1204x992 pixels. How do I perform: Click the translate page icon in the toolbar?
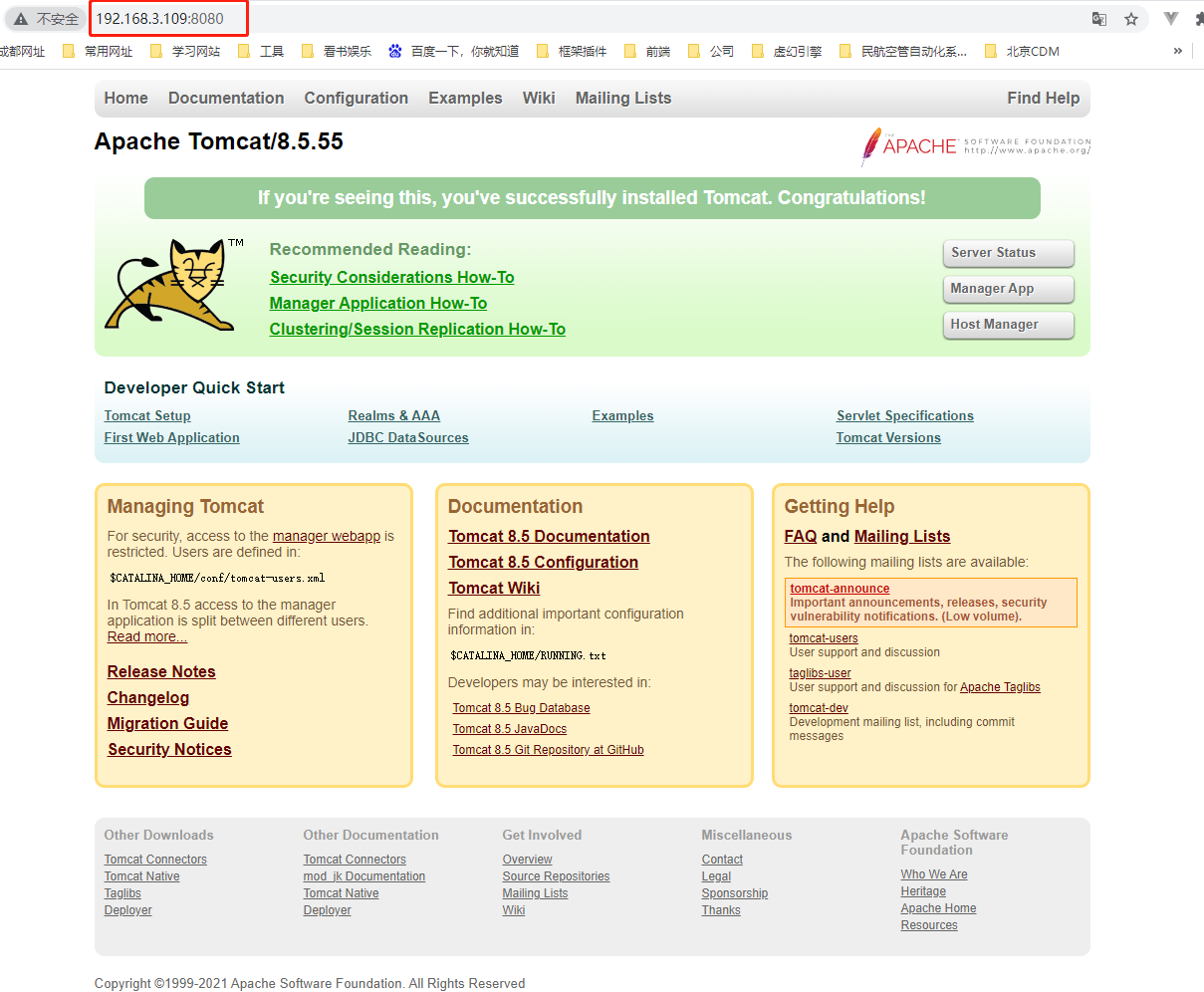[1099, 17]
